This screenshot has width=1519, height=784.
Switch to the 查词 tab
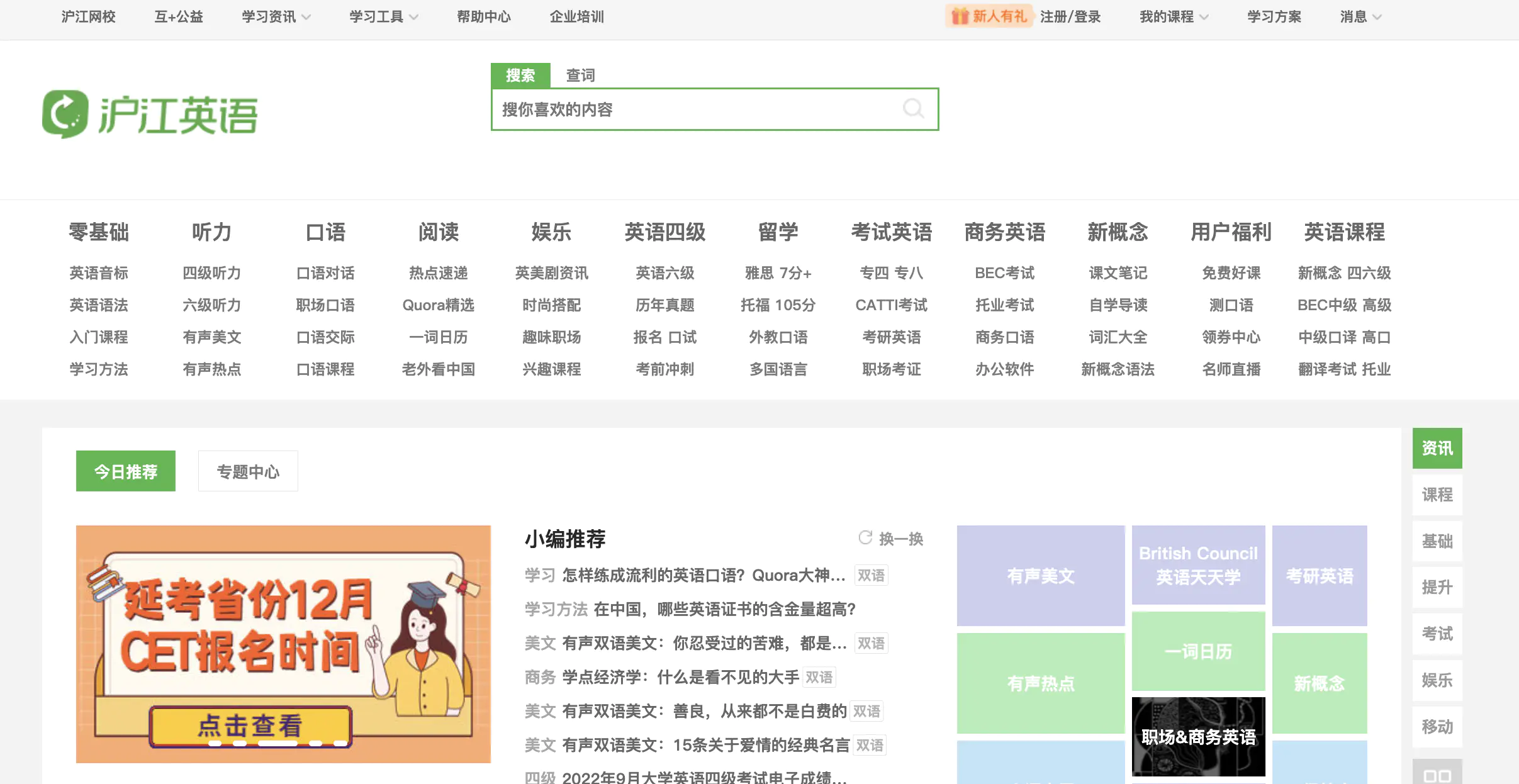[580, 76]
